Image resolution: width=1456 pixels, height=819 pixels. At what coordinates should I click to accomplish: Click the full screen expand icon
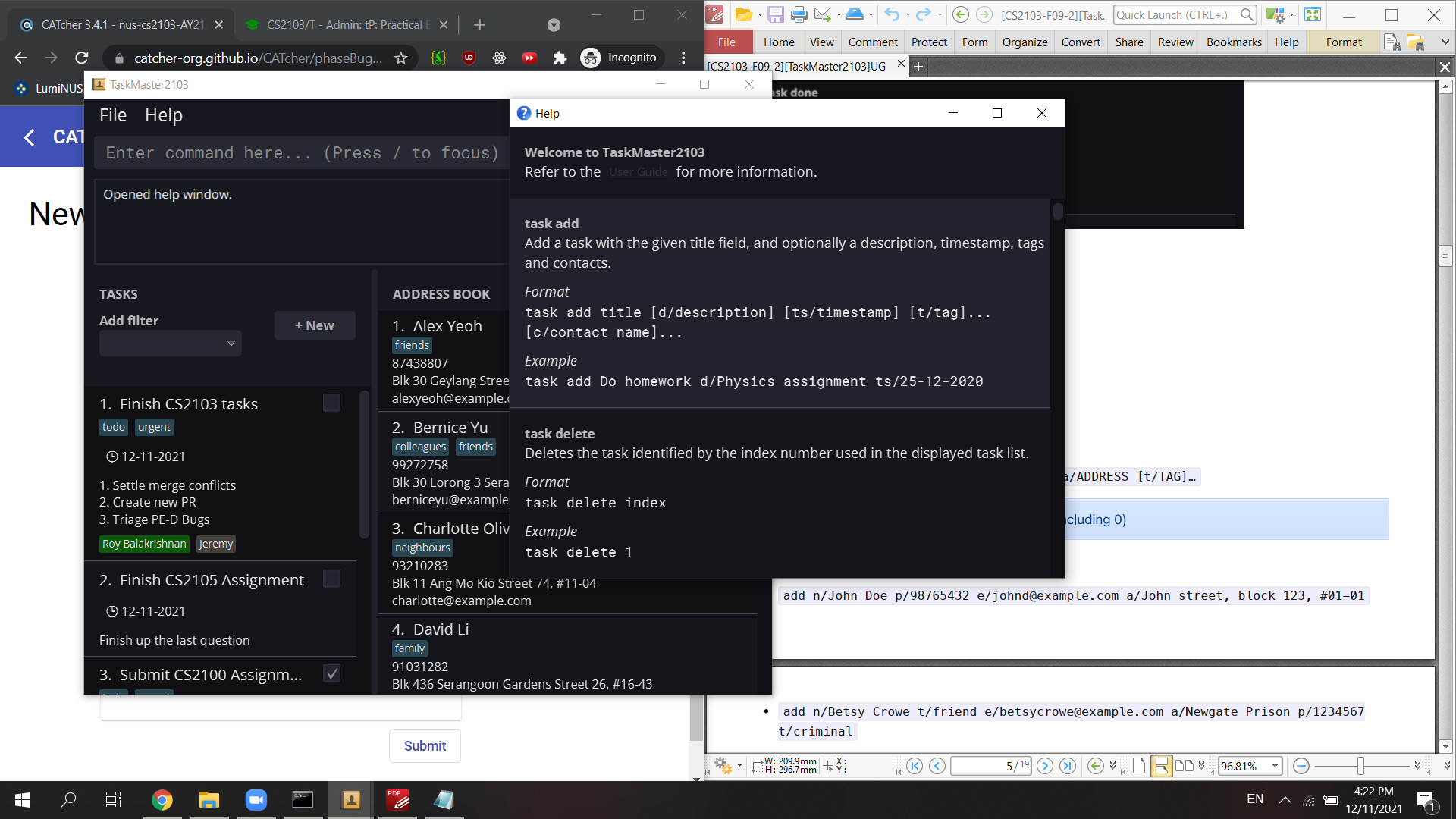pyautogui.click(x=1313, y=14)
